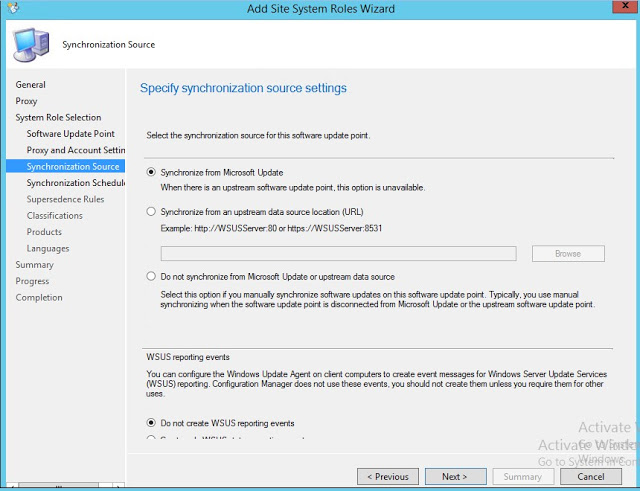Close the wizard window
The width and height of the screenshot is (640, 491).
pos(616,9)
